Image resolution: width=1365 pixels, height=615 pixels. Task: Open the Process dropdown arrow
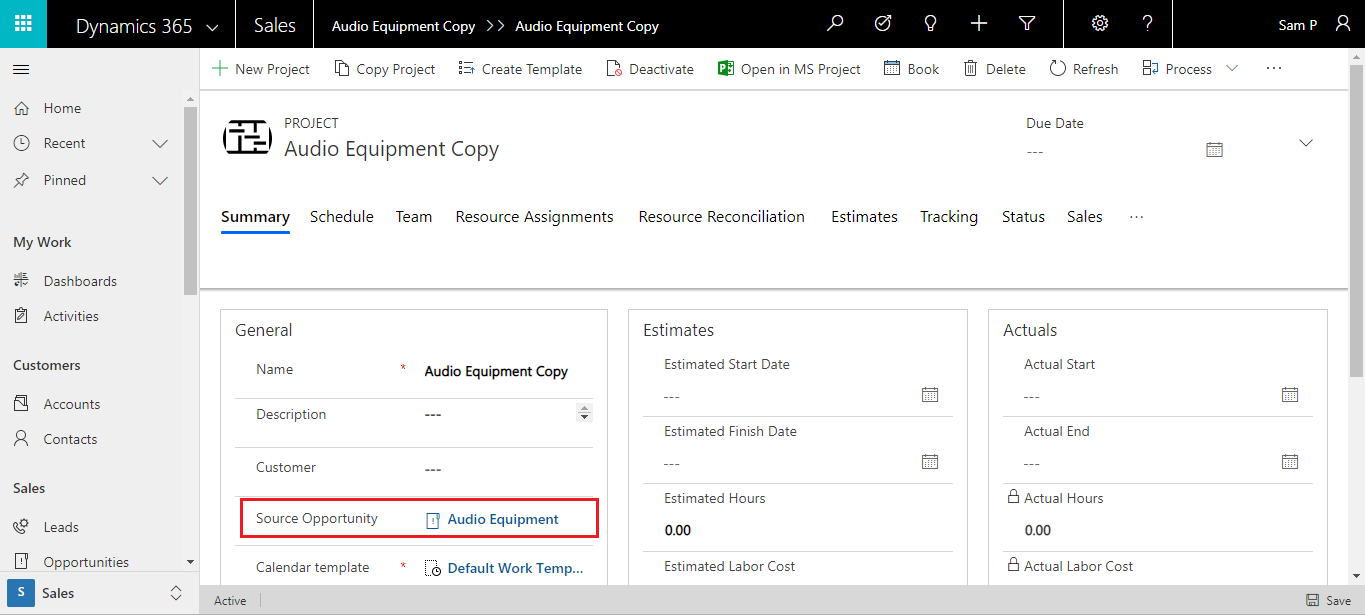coord(1232,69)
